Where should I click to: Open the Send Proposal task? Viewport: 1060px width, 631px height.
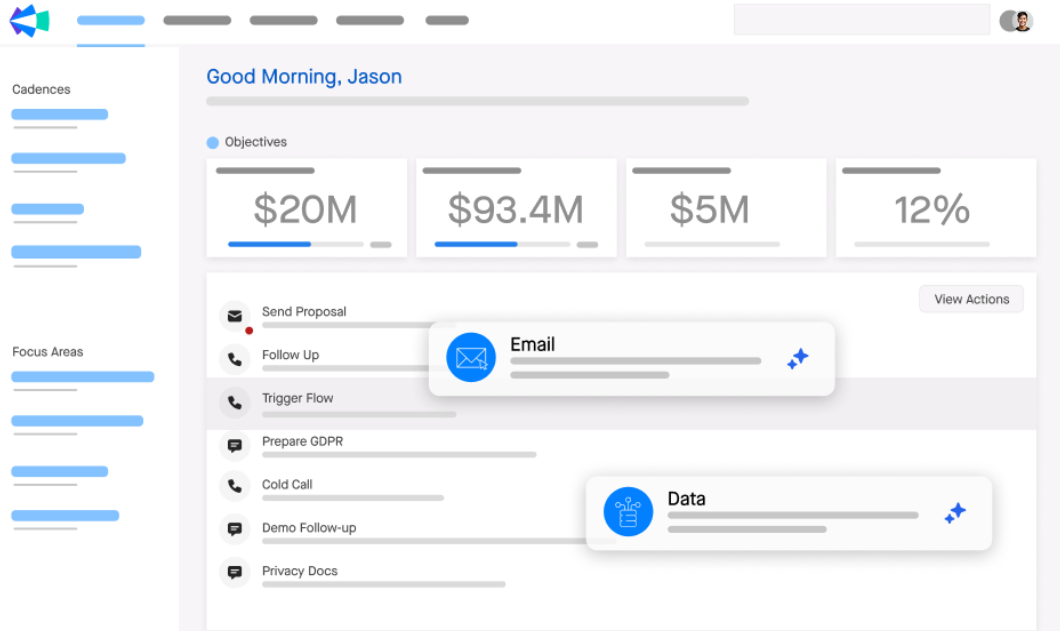pos(304,312)
